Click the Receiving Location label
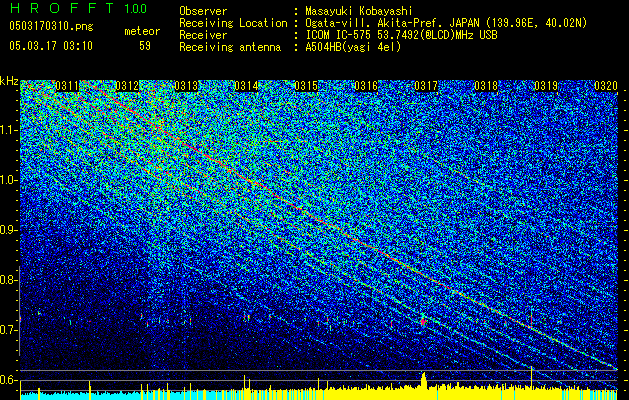This screenshot has width=629, height=400. (233, 23)
